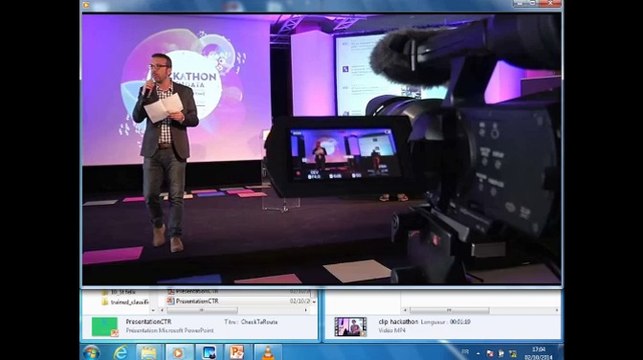The width and height of the screenshot is (643, 360).
Task: Click the 'Présentation Microsoft PowerPoint' type label
Action: [x=170, y=330]
